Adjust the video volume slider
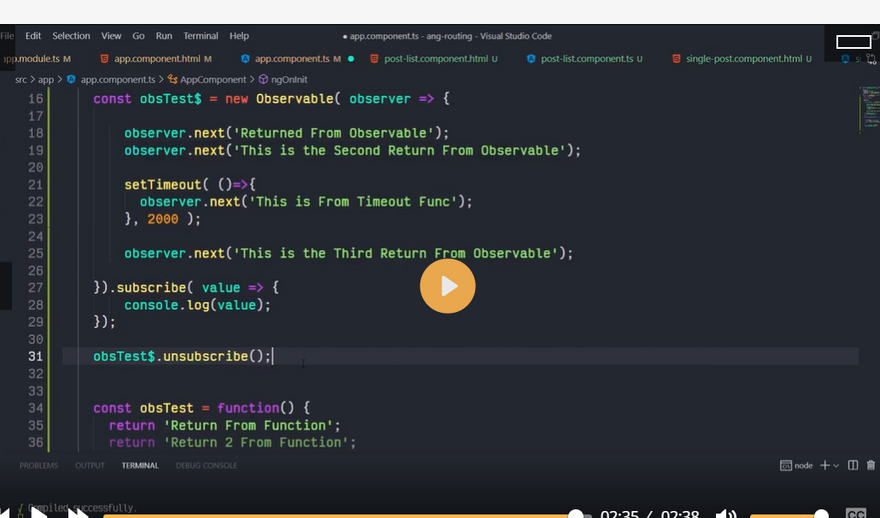Screen dimensions: 880x518 [x=790, y=514]
